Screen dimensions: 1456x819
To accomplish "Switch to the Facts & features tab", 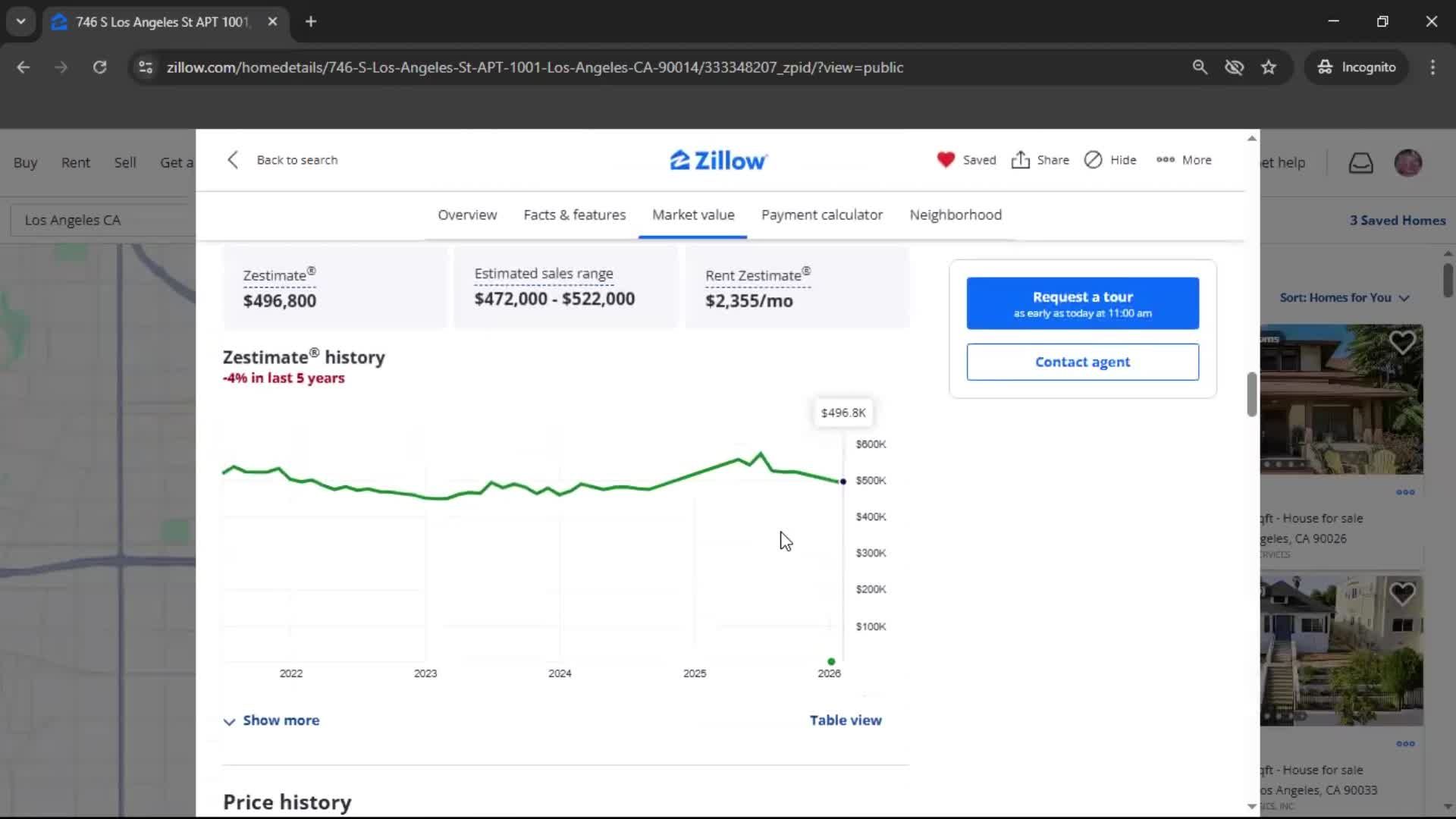I will click(x=574, y=215).
